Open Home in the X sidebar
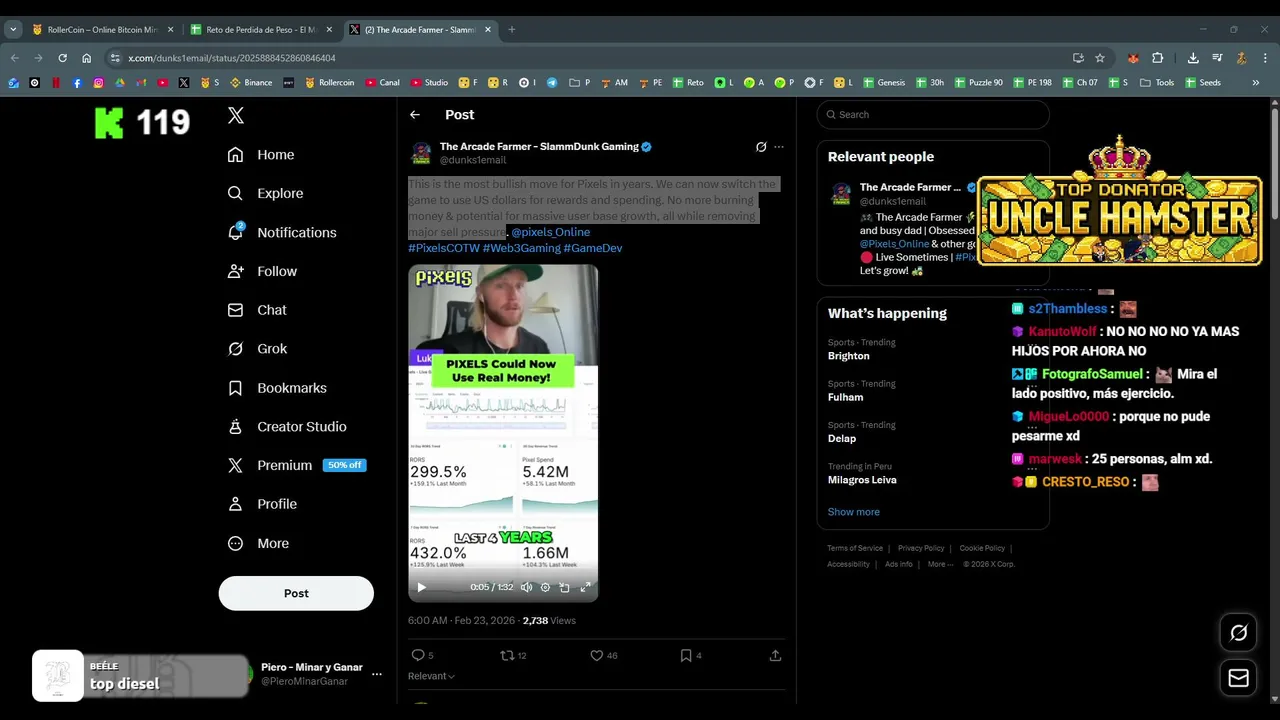The width and height of the screenshot is (1280, 720). click(261, 155)
